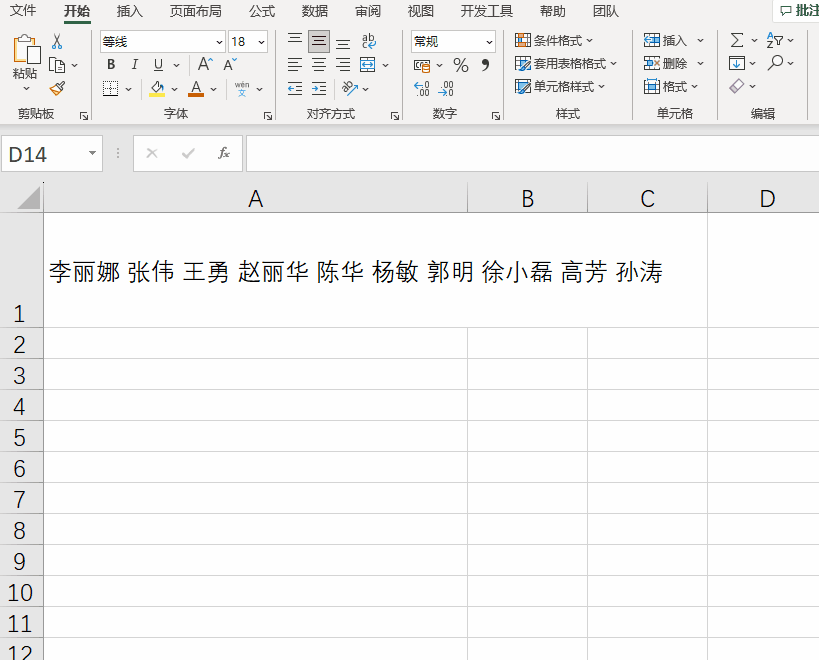The width and height of the screenshot is (819, 660).
Task: Open 条件格式 menu
Action: click(554, 40)
